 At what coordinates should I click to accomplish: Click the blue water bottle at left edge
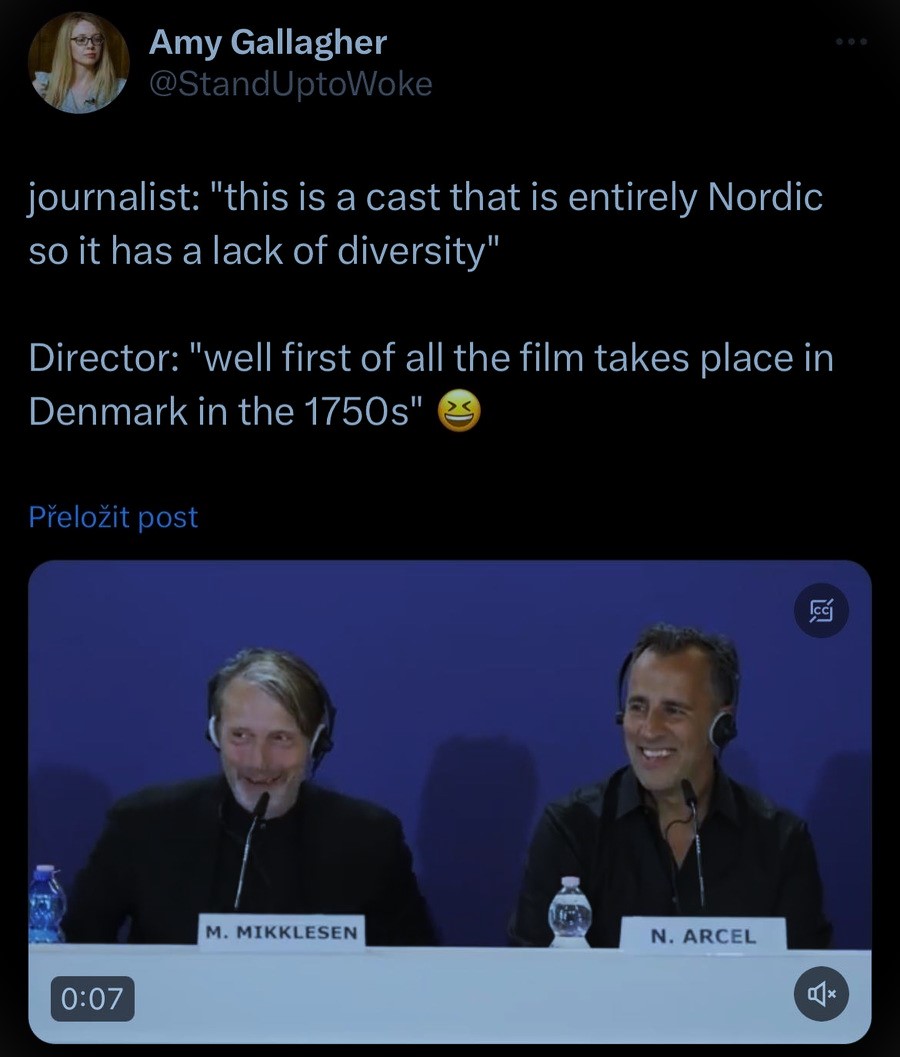tap(47, 903)
